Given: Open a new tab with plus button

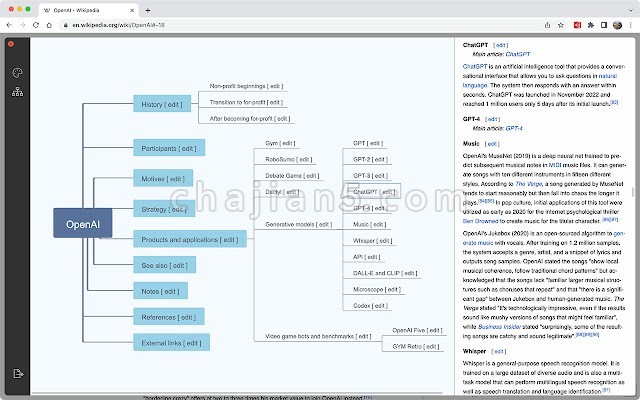Looking at the screenshot, I should pos(148,10).
